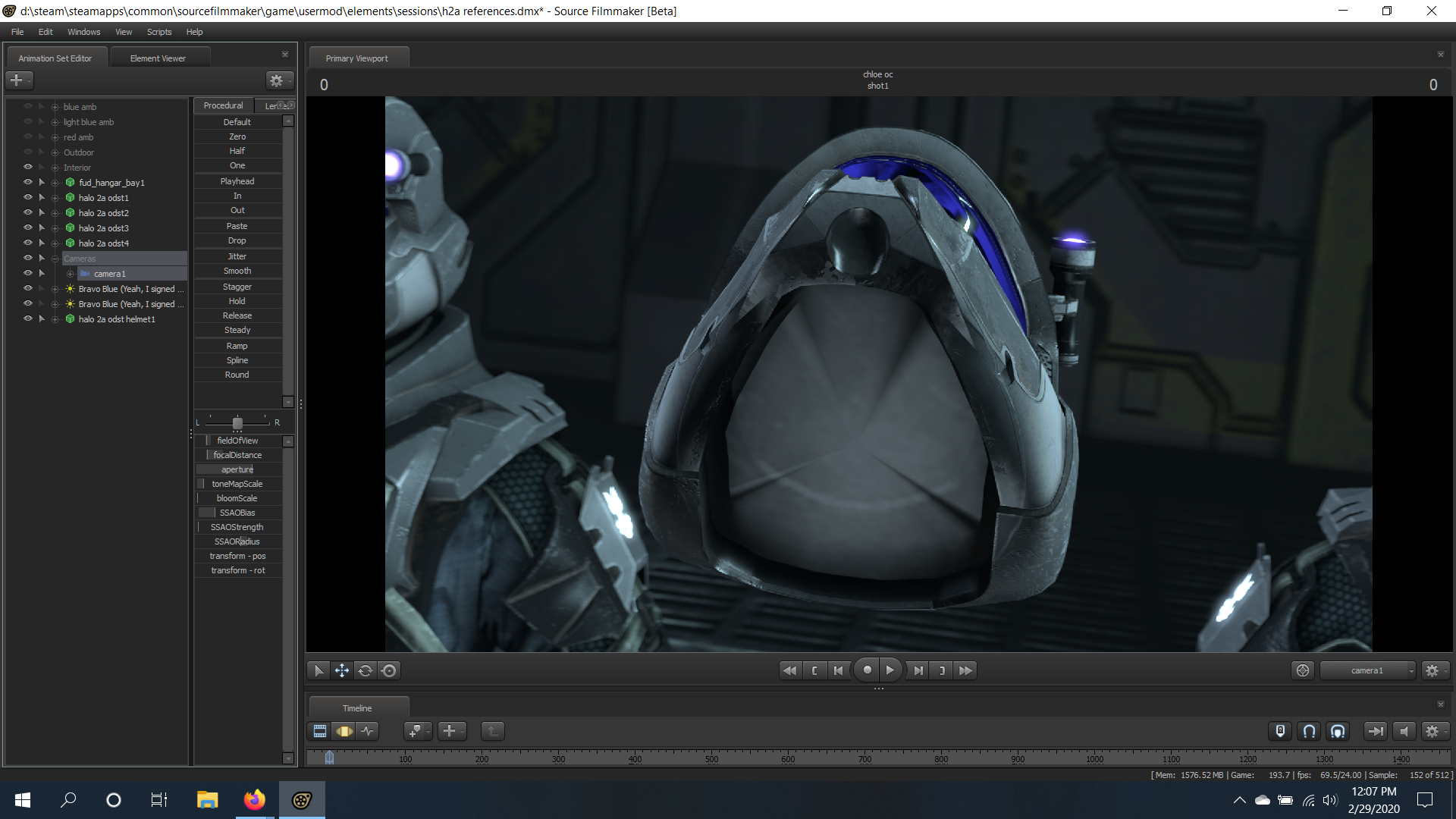Image resolution: width=1456 pixels, height=819 pixels.
Task: Apply the Jitter preset
Action: point(237,256)
